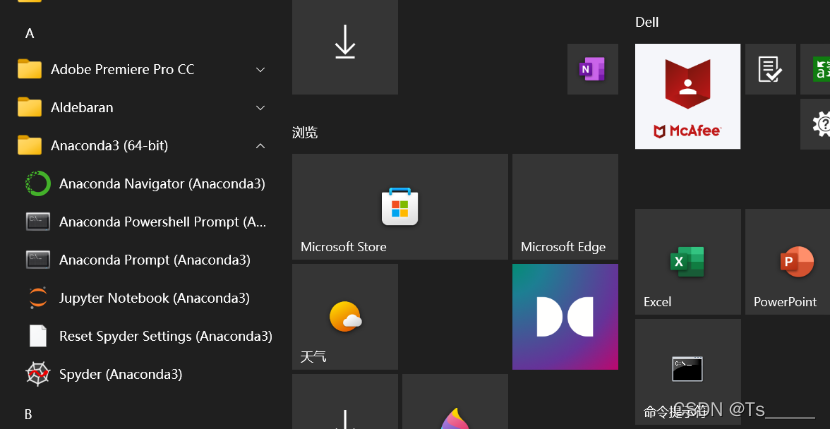Click the Anaconda3 (64-bit) folder entry

coord(140,146)
